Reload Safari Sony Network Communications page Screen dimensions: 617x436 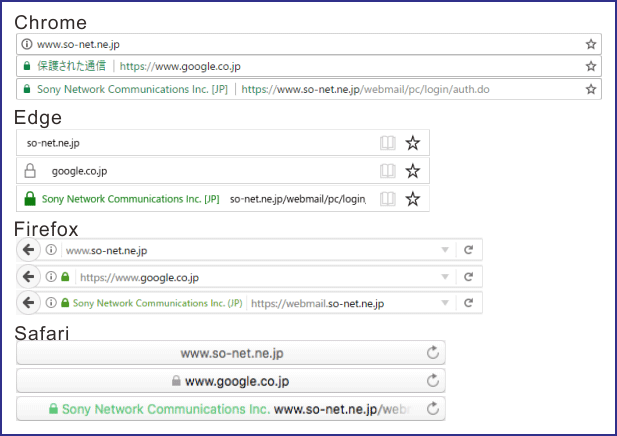[433, 408]
